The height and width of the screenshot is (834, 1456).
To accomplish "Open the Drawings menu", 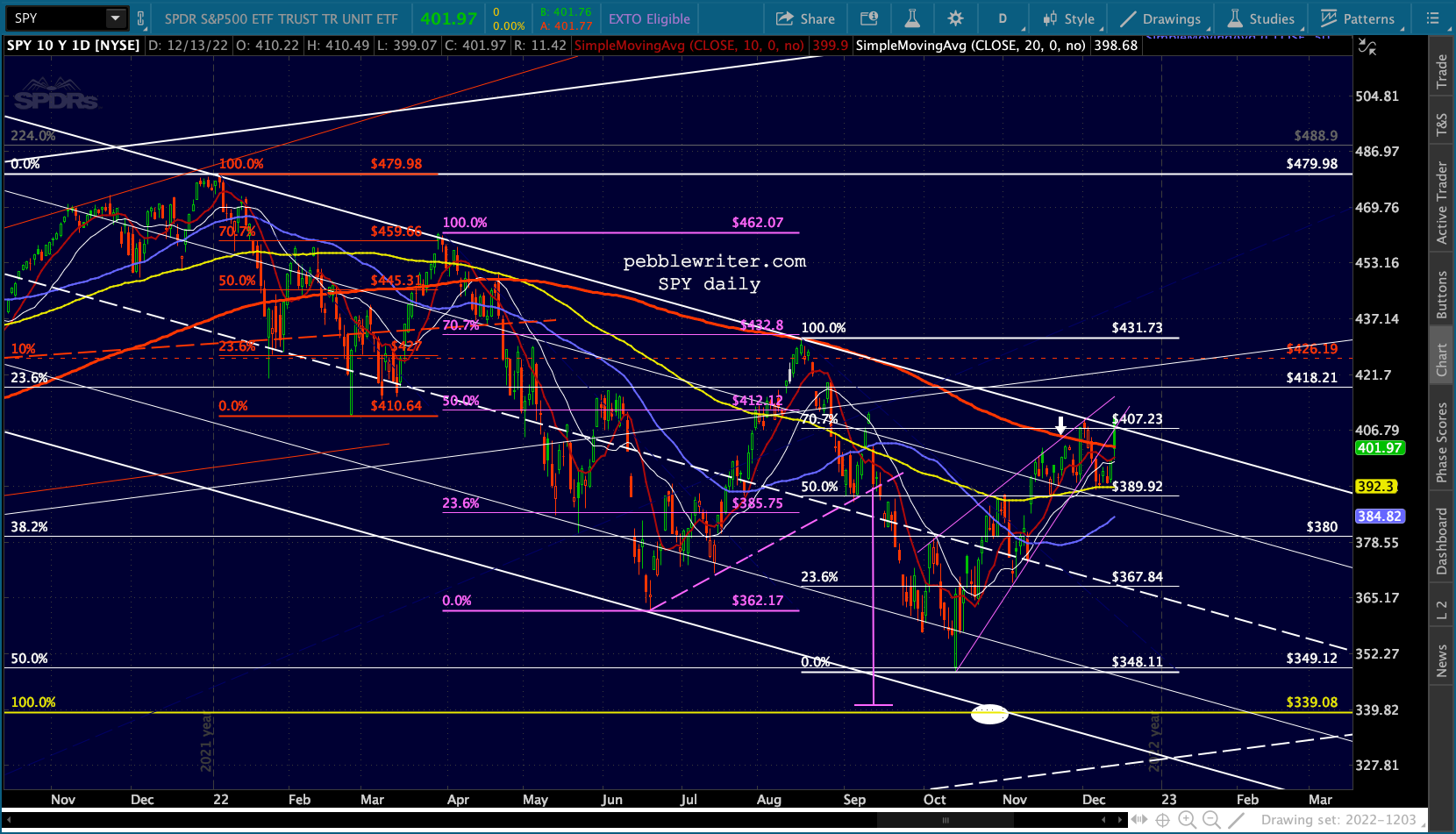I will [1160, 18].
